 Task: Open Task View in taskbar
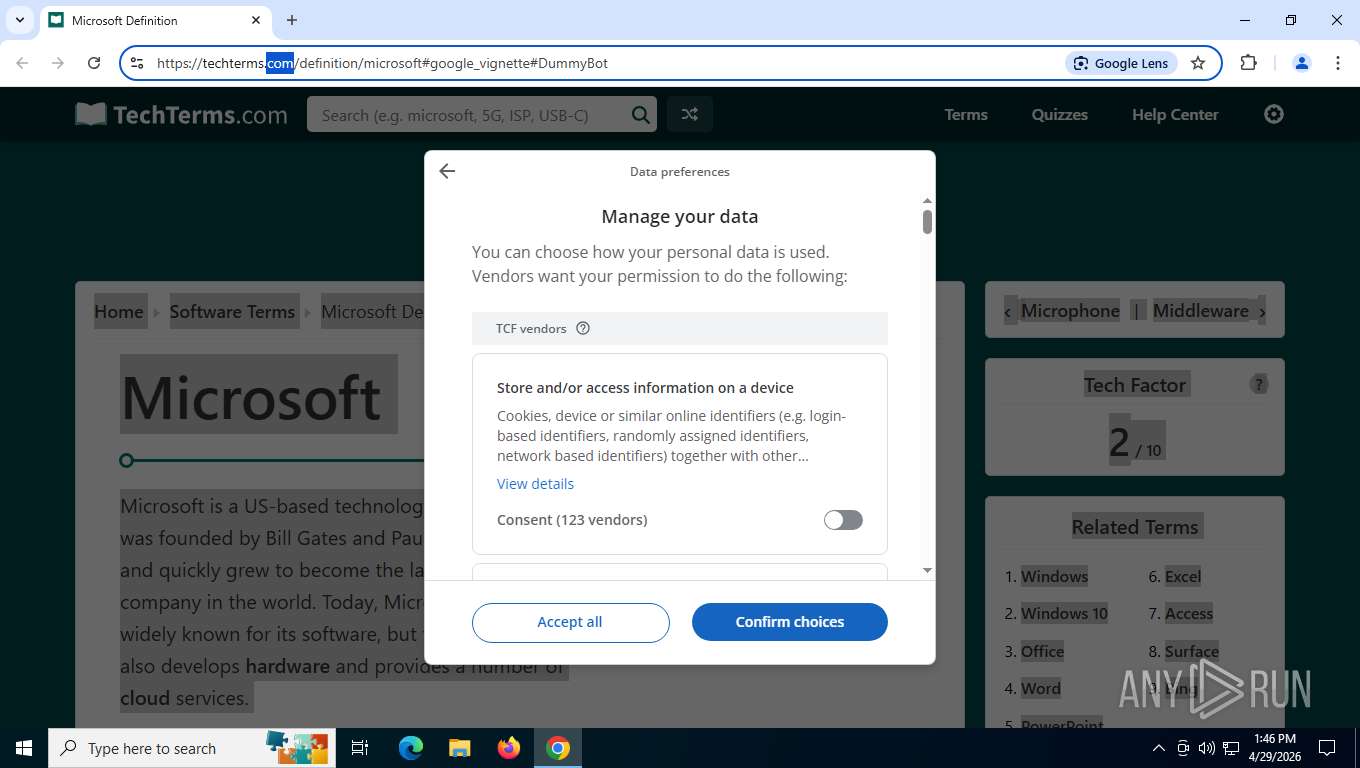coord(361,748)
